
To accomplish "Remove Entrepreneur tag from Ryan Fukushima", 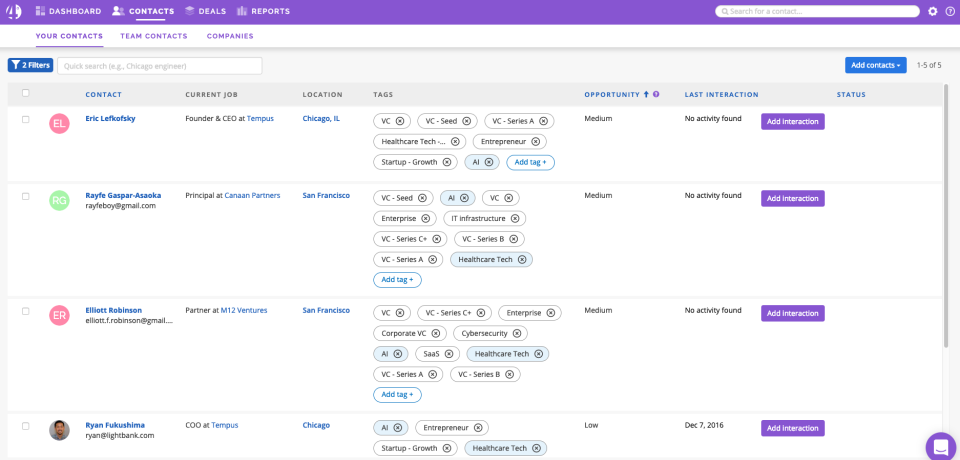I will pyautogui.click(x=478, y=428).
